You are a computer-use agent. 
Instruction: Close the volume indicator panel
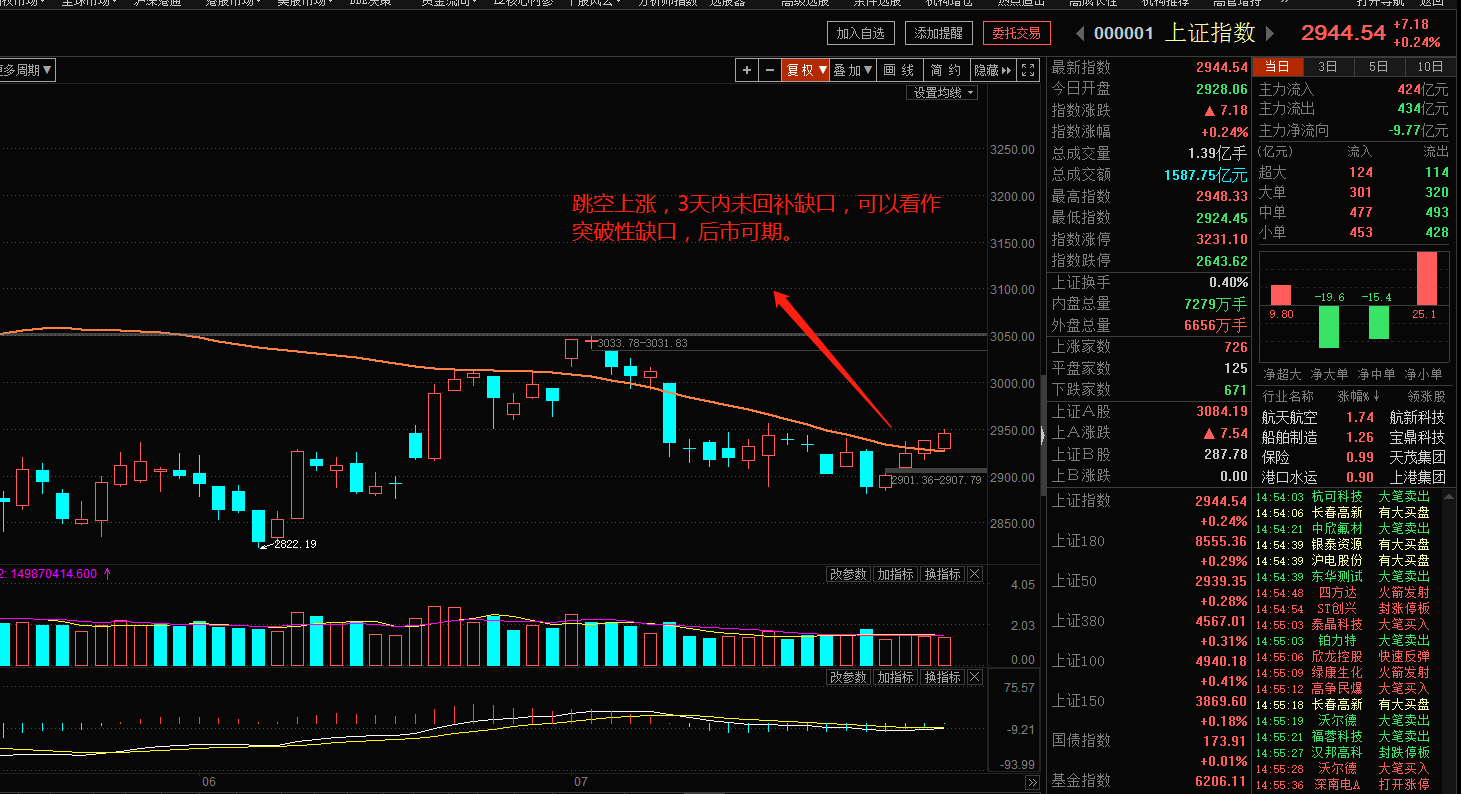(975, 574)
